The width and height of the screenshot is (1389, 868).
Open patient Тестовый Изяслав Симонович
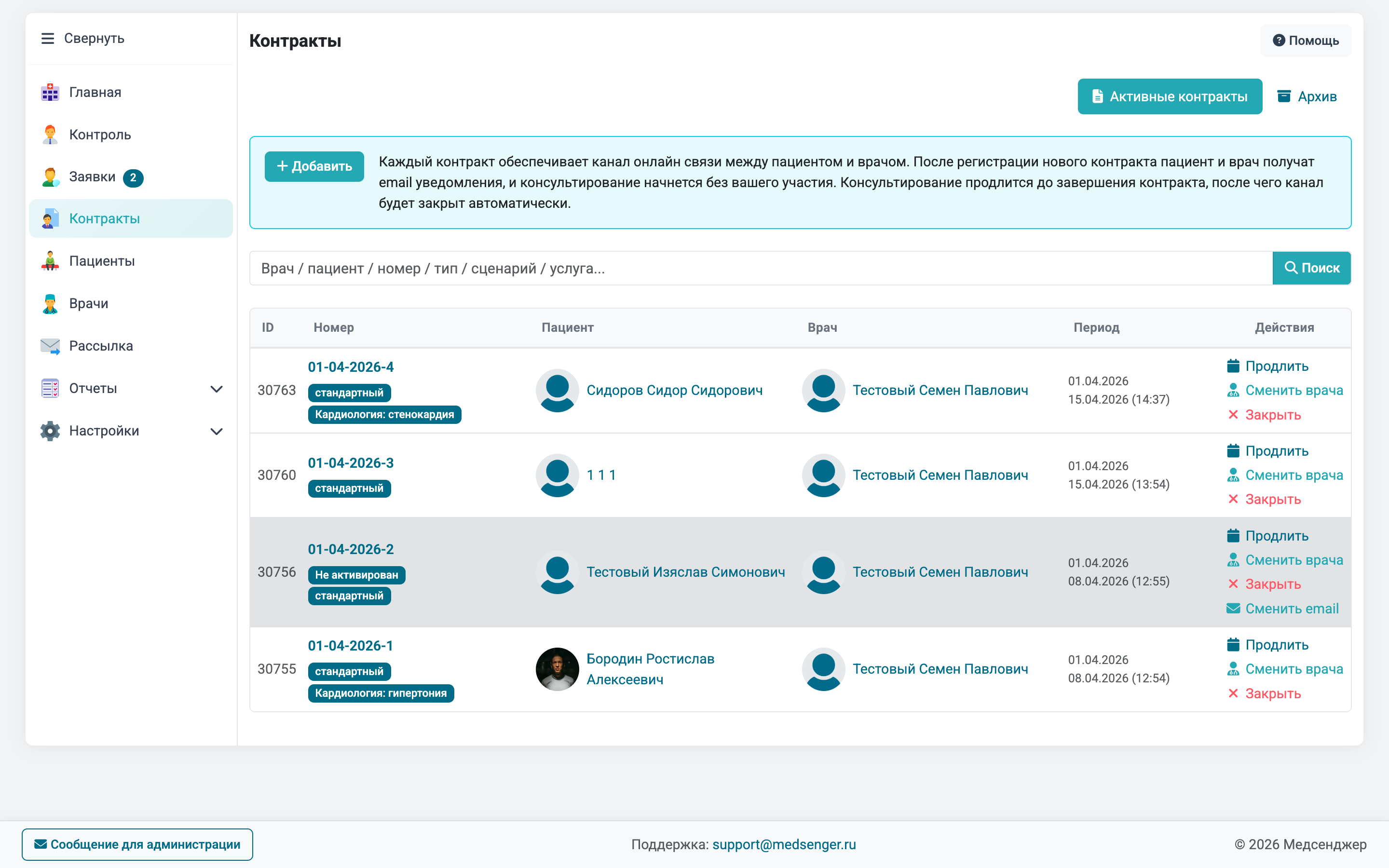pyautogui.click(x=685, y=572)
